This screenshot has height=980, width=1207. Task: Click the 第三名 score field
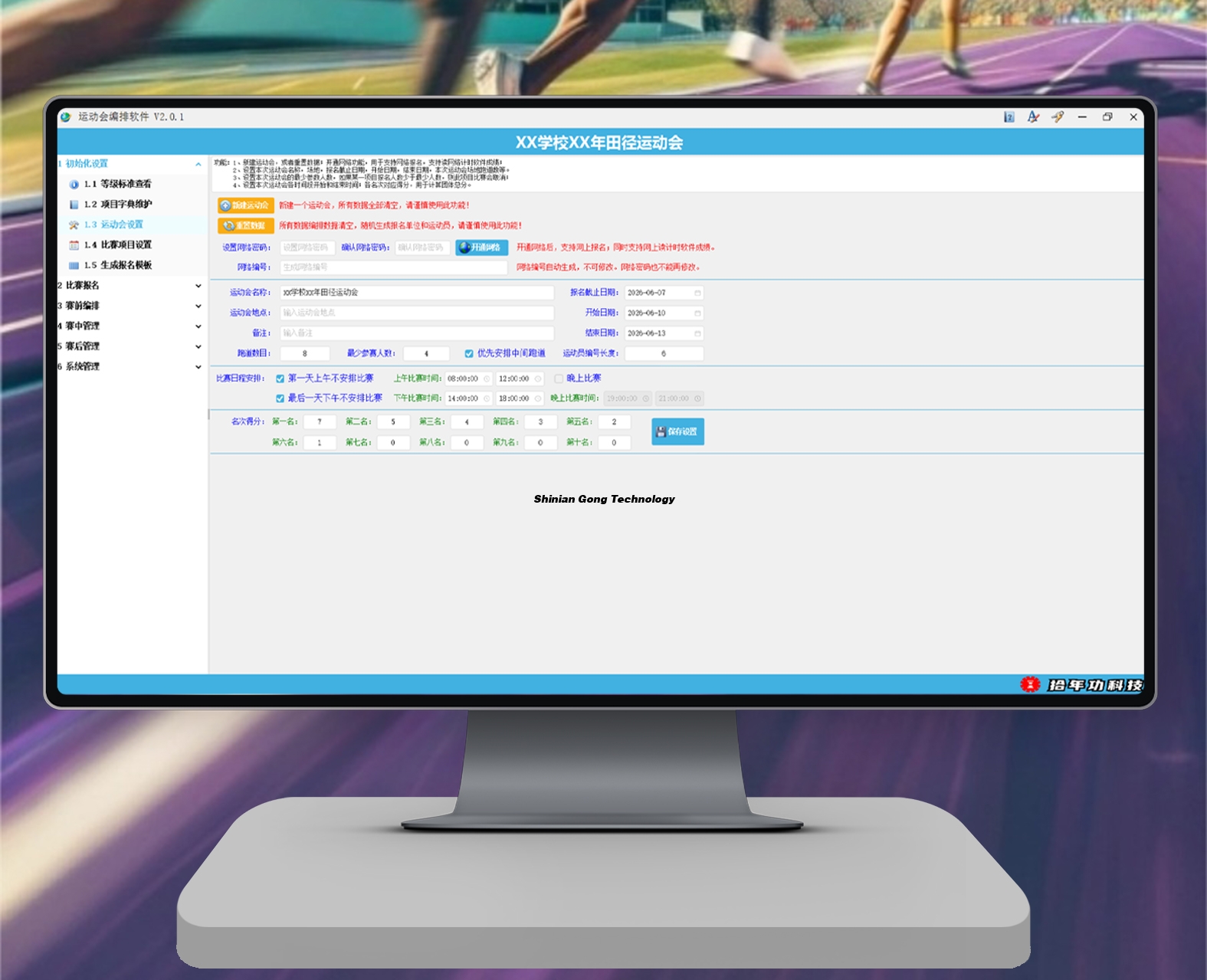click(x=467, y=422)
